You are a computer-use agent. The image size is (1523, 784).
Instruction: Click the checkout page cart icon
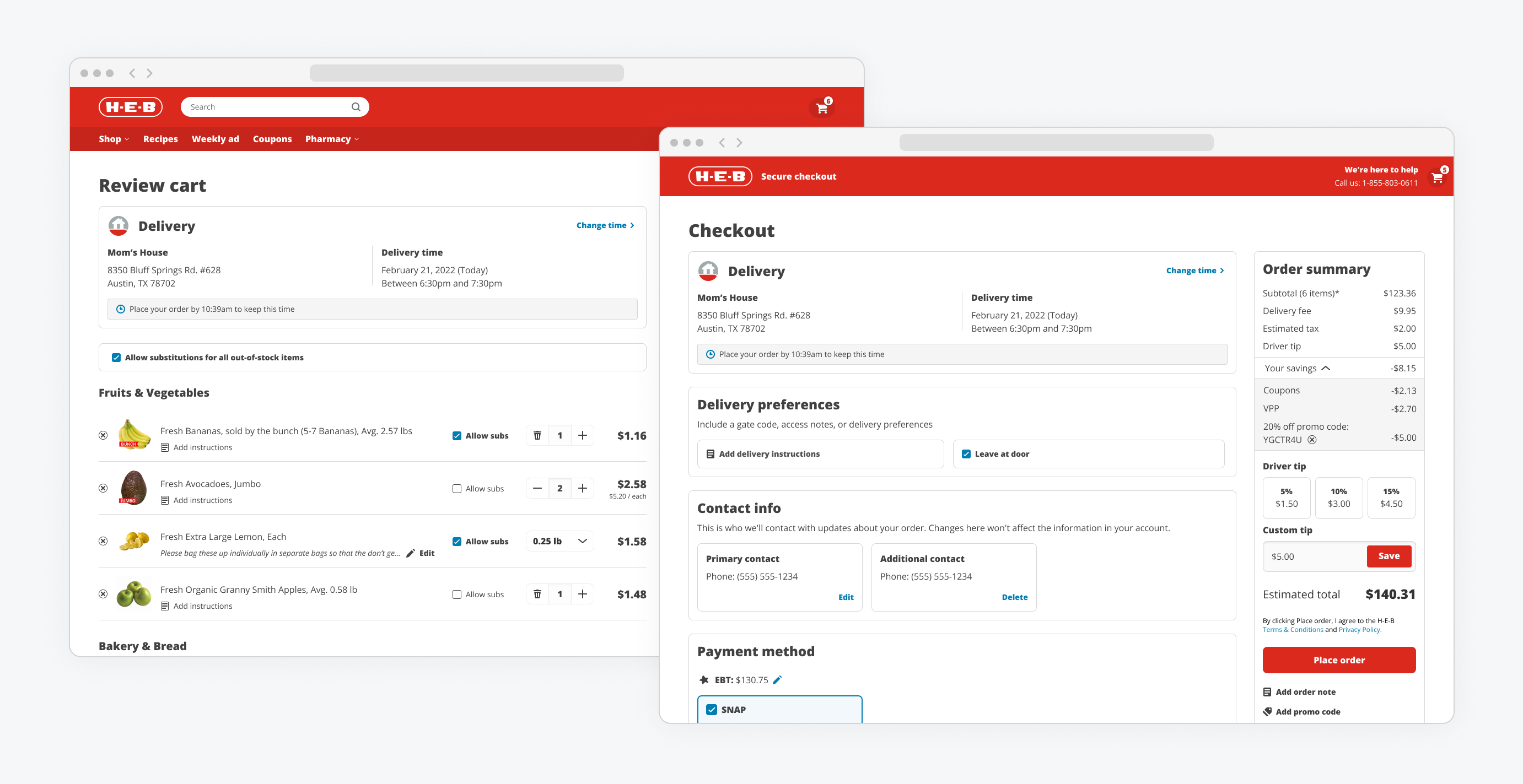tap(1438, 177)
